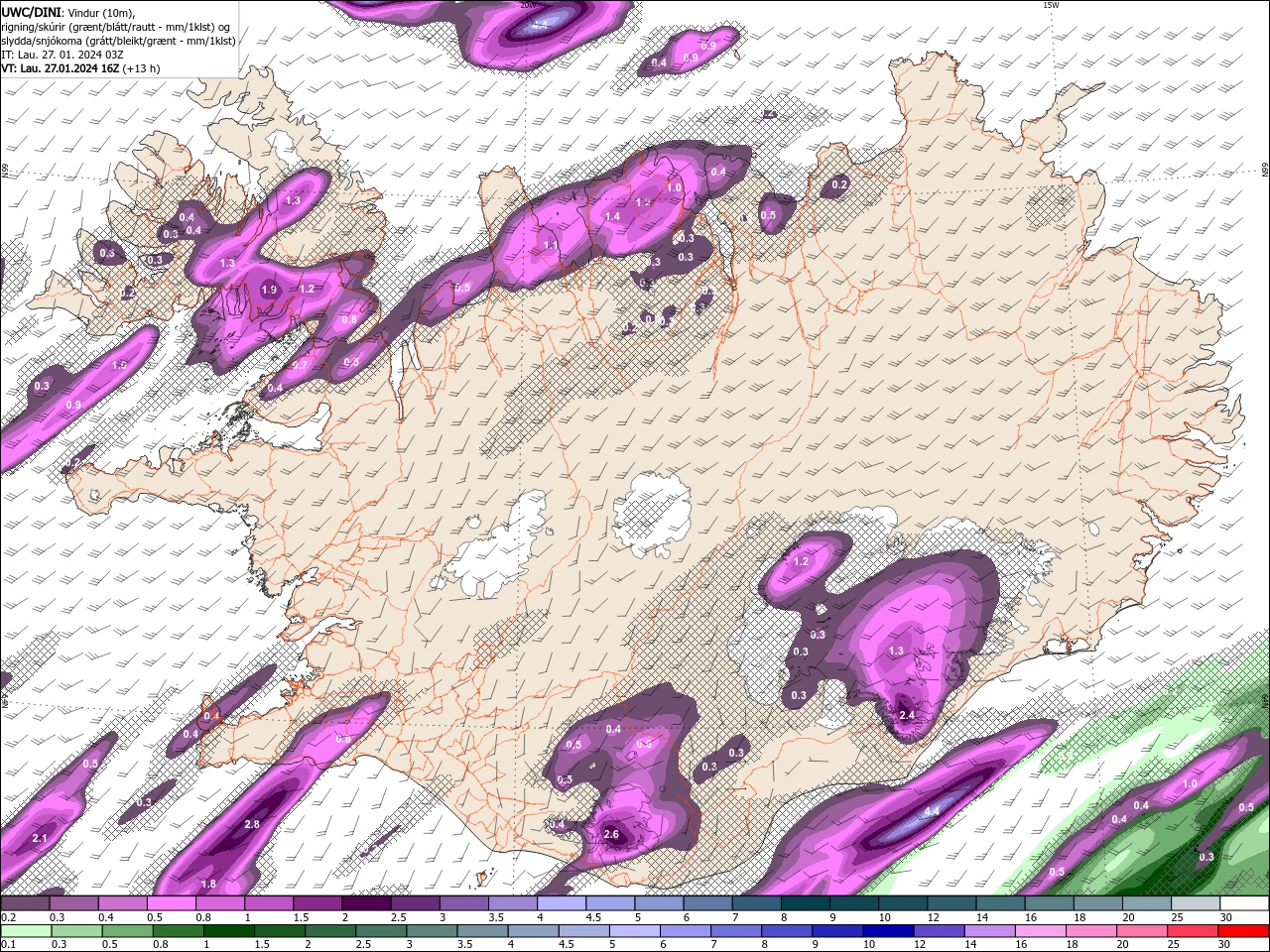Click the bright pink swatch labeled 0.5, upper row
Image resolution: width=1270 pixels, height=952 pixels.
(x=172, y=903)
